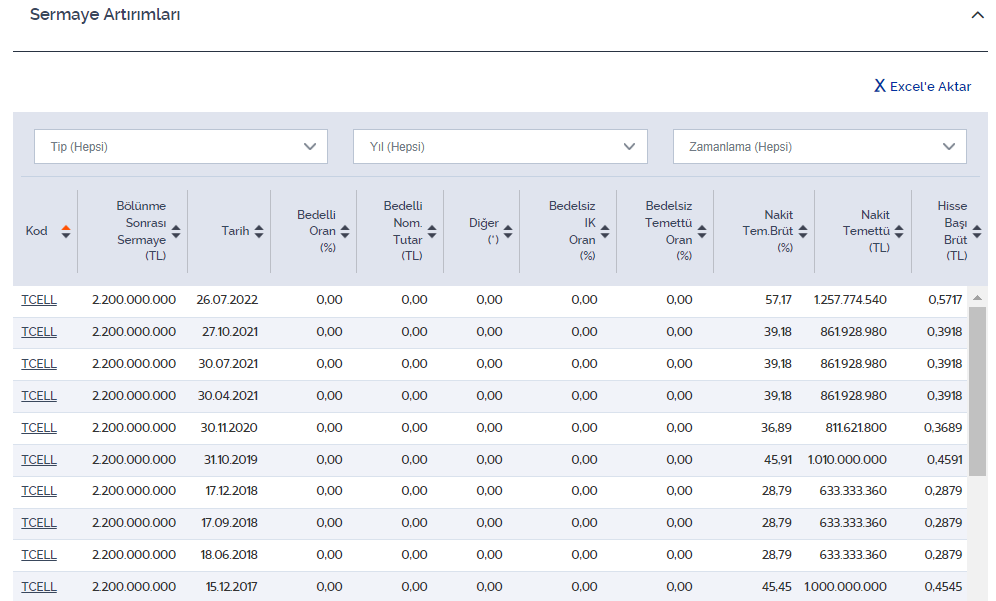Open the Yıl (Hepsi) dropdown
Viewport: 996px width, 601px height.
(501, 147)
